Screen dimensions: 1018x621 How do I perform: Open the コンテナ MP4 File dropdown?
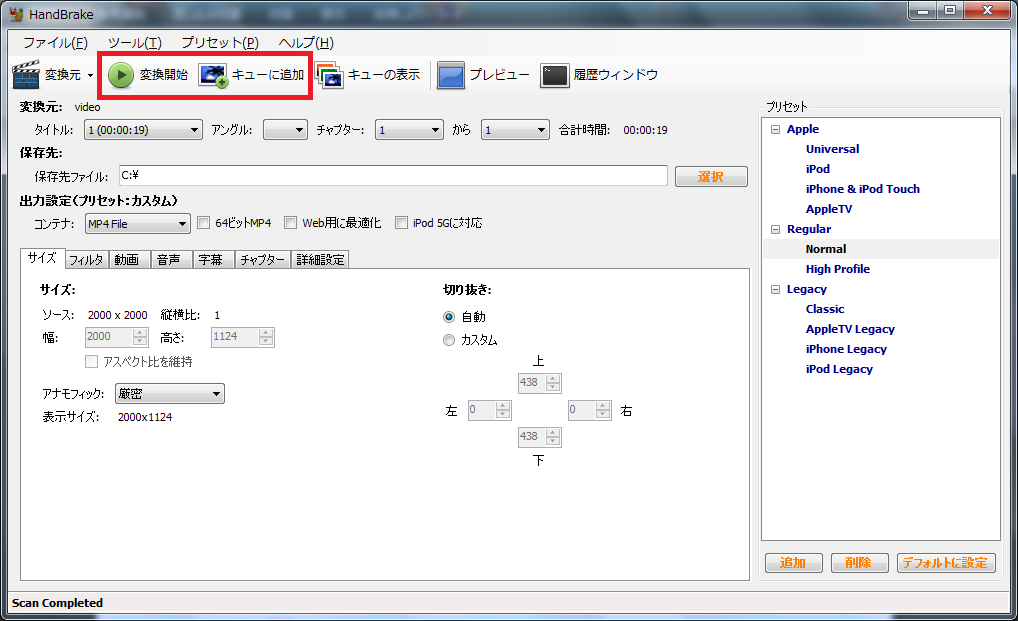point(138,224)
